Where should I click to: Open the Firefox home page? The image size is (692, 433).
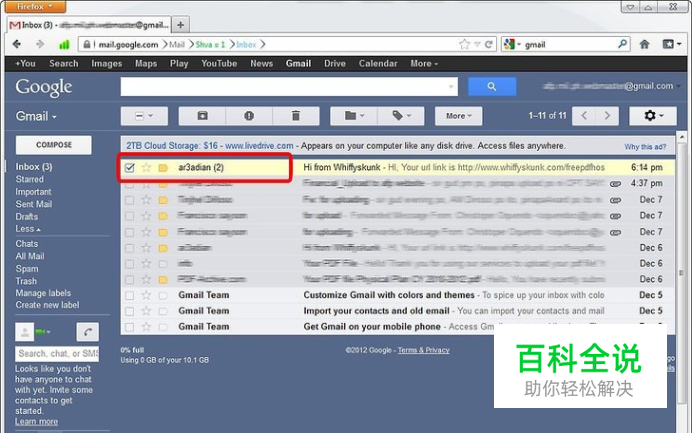644,44
